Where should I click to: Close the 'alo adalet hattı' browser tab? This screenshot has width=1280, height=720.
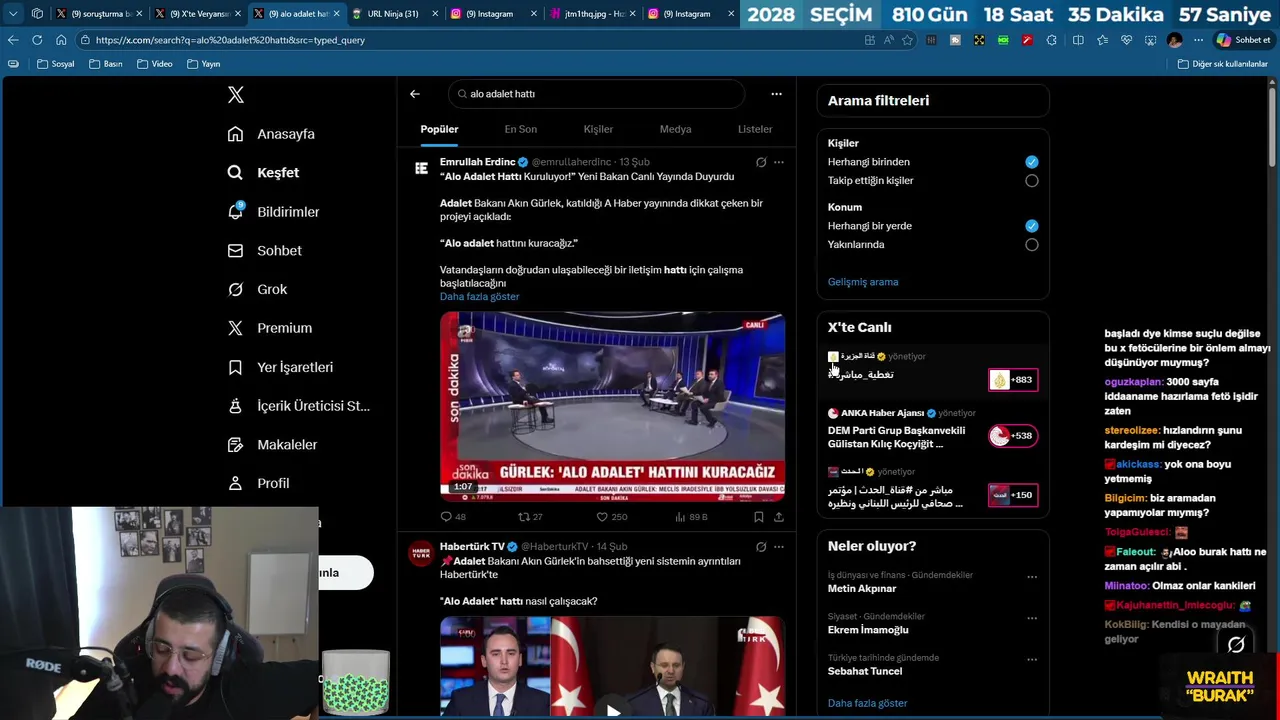click(x=336, y=14)
